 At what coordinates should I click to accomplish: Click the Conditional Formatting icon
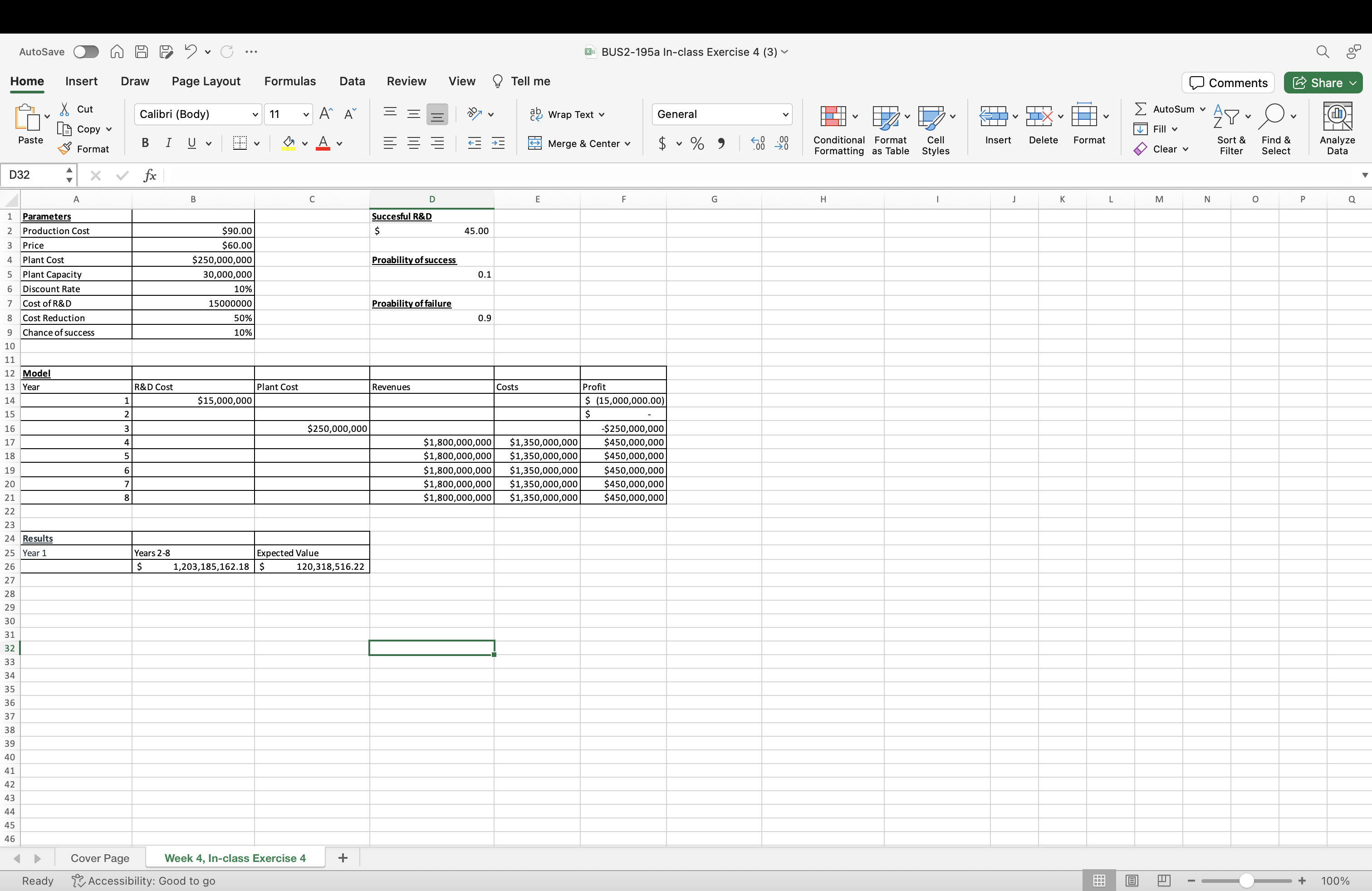(x=833, y=117)
